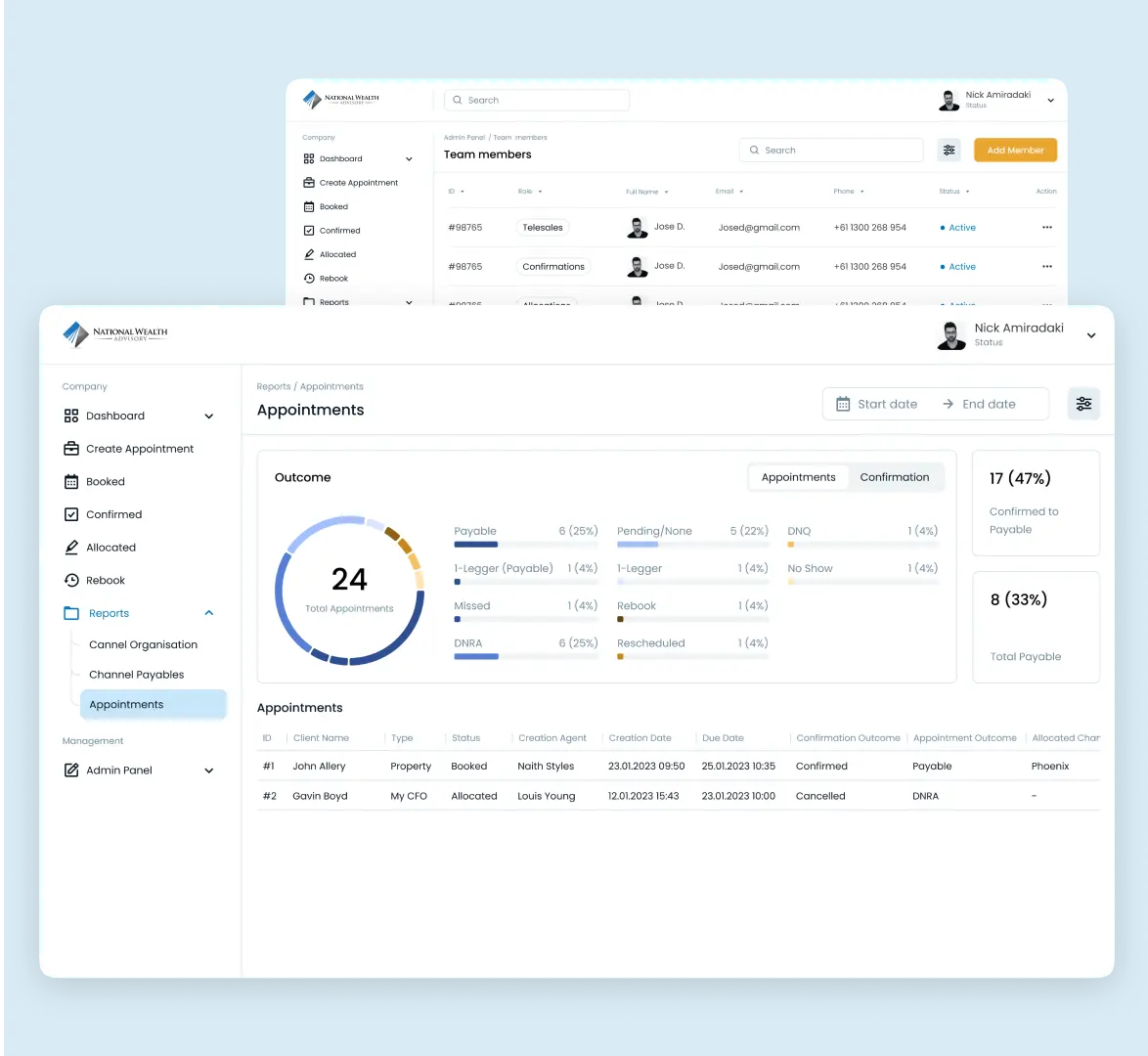The image size is (1148, 1056).
Task: Switch to the Confirmation tab in the Outcome card
Action: (x=895, y=477)
